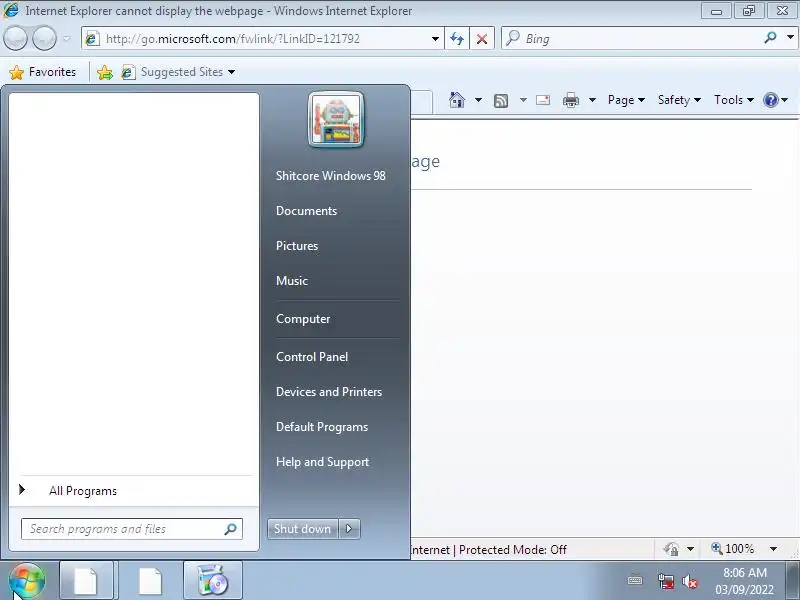Image resolution: width=800 pixels, height=600 pixels.
Task: Open Help and Support
Action: [322, 462]
